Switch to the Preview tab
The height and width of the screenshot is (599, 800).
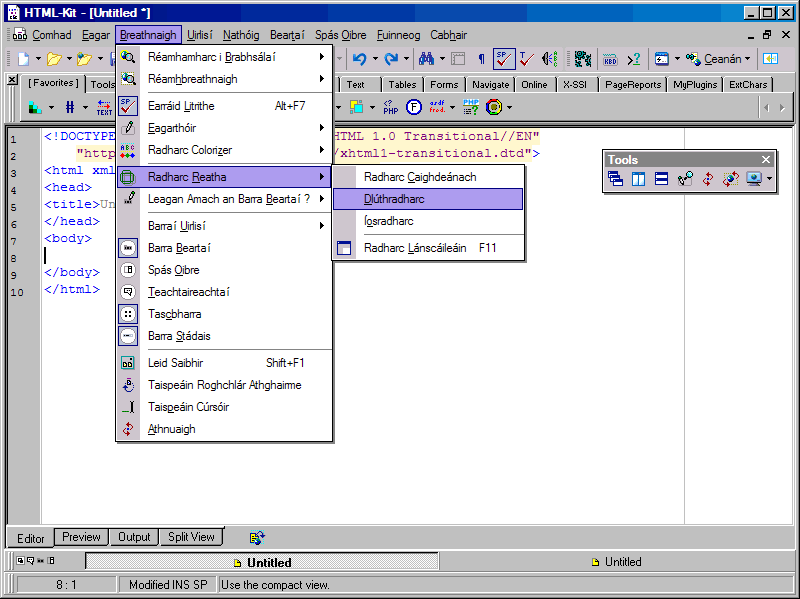click(81, 537)
